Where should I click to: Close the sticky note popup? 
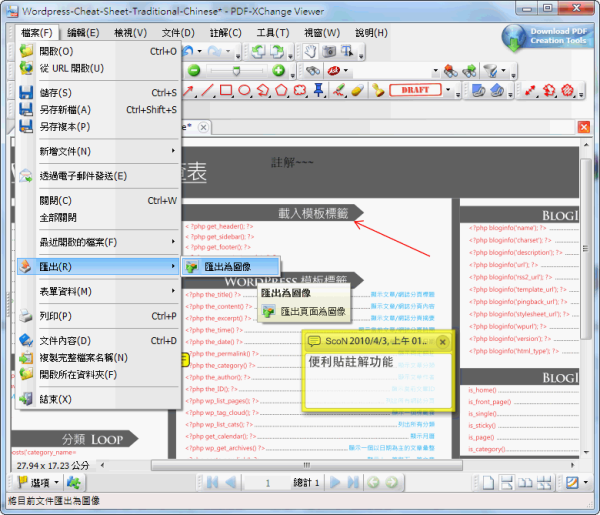pos(442,342)
